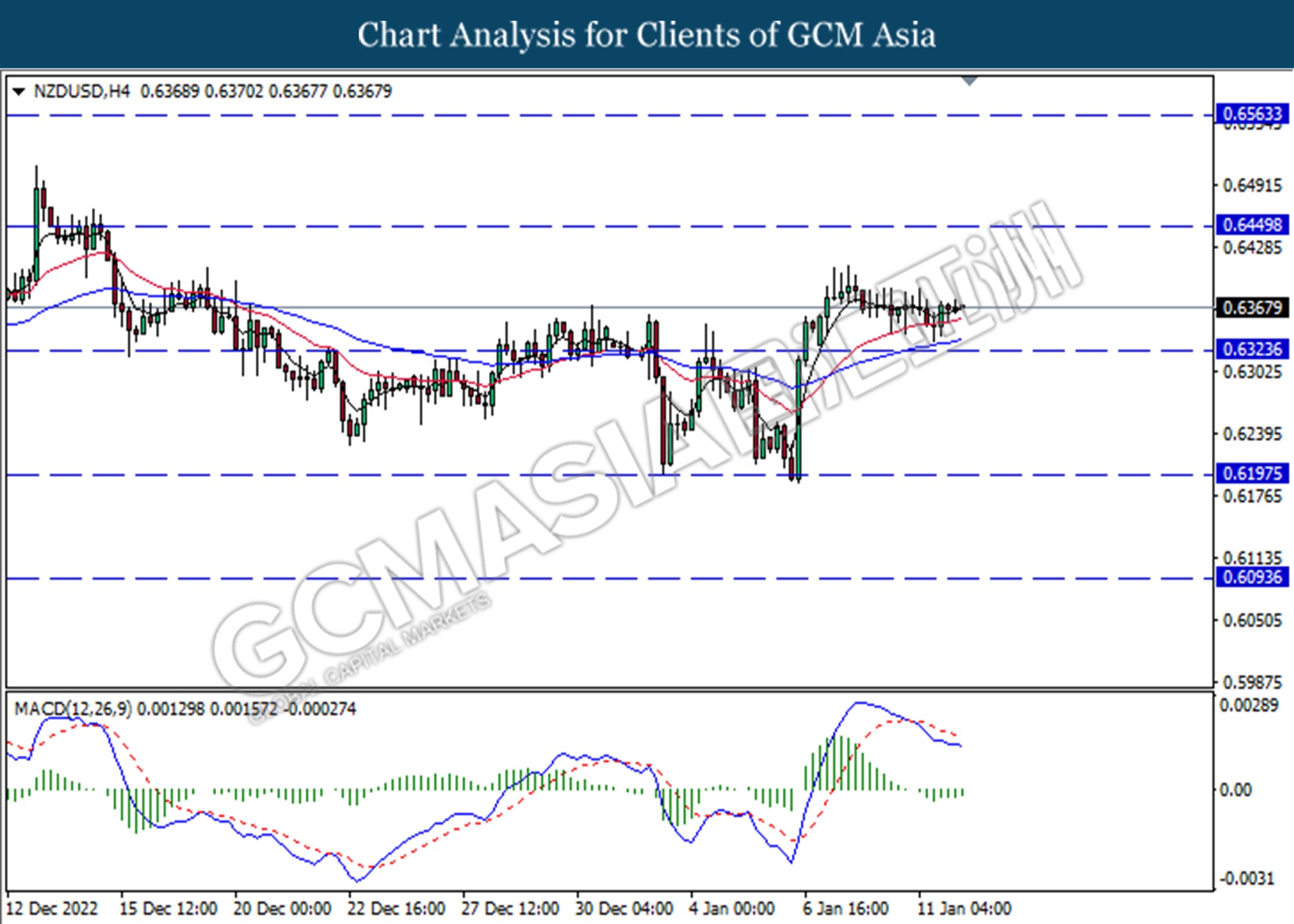Click the MACD scale value 0.00289
The height and width of the screenshot is (924, 1294).
pos(1249,705)
